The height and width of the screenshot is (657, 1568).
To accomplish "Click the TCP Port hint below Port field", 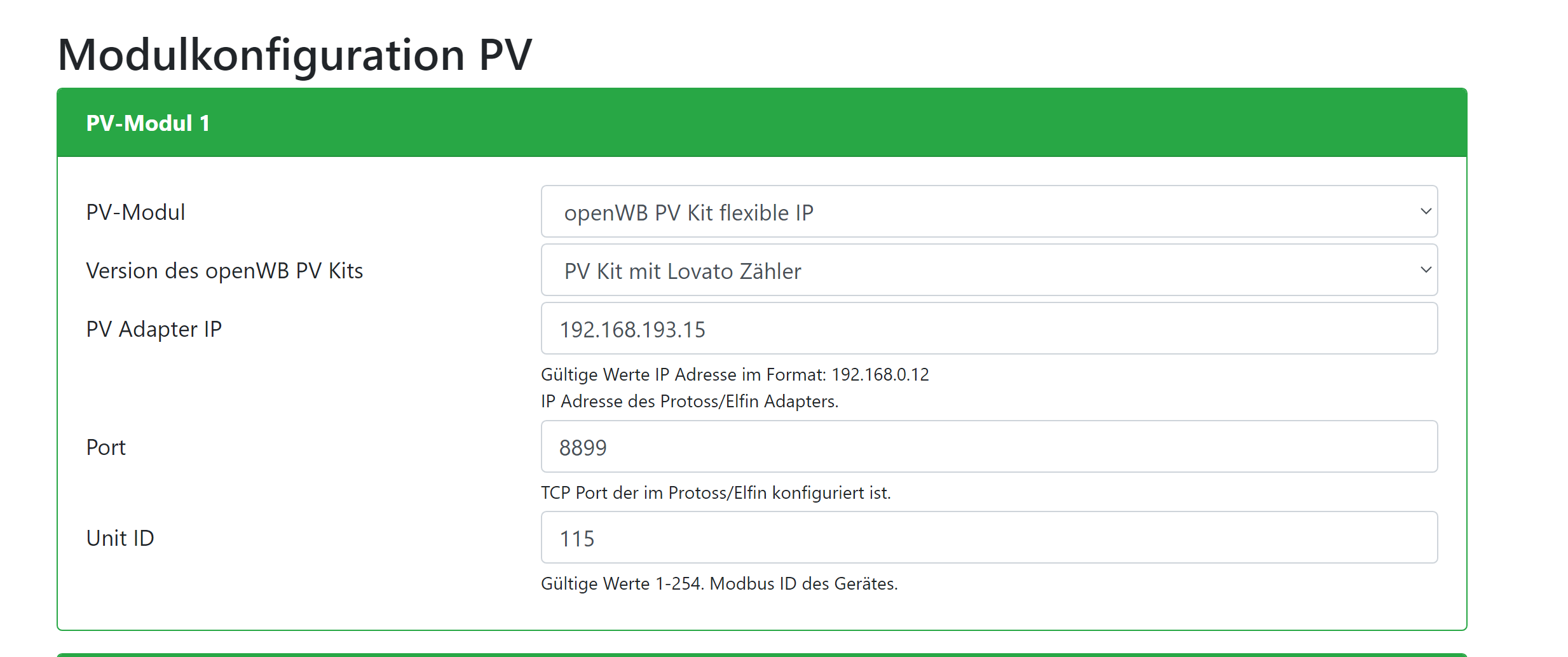I will pos(715,493).
